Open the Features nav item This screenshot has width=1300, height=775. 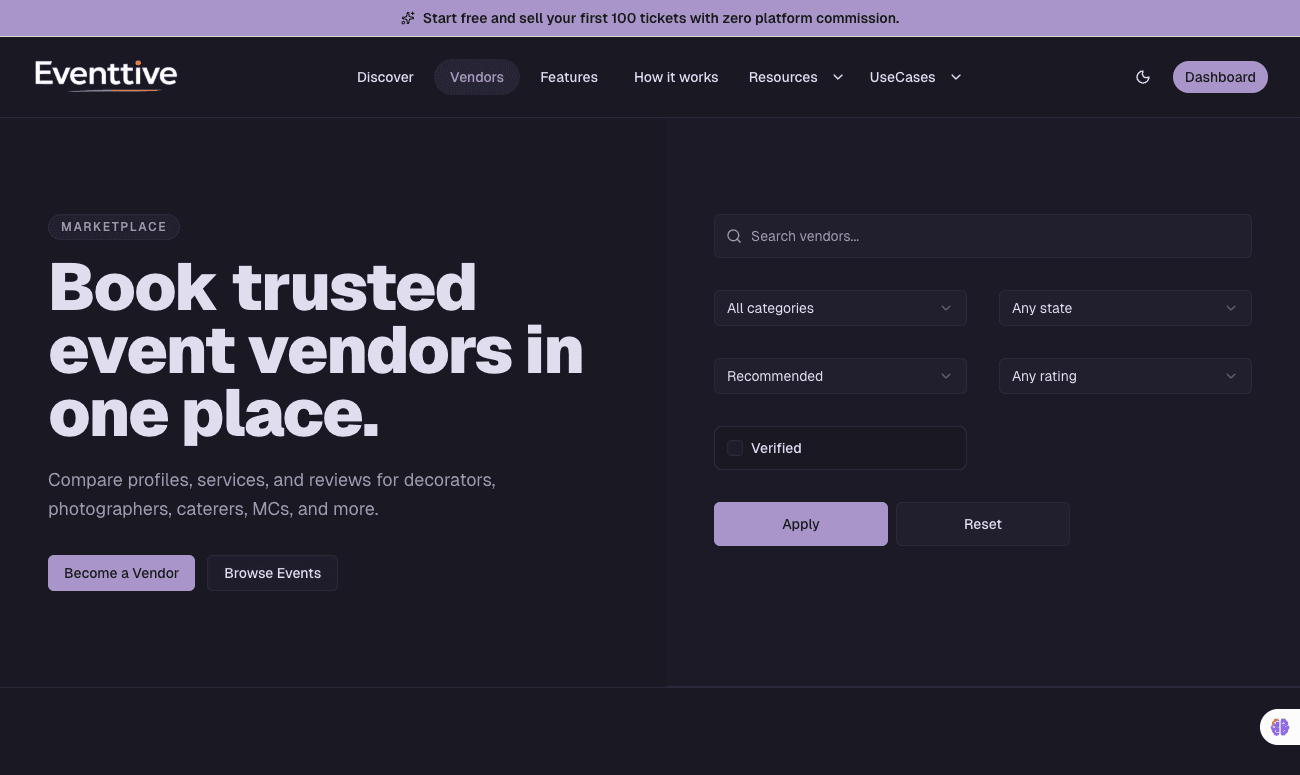tap(569, 77)
